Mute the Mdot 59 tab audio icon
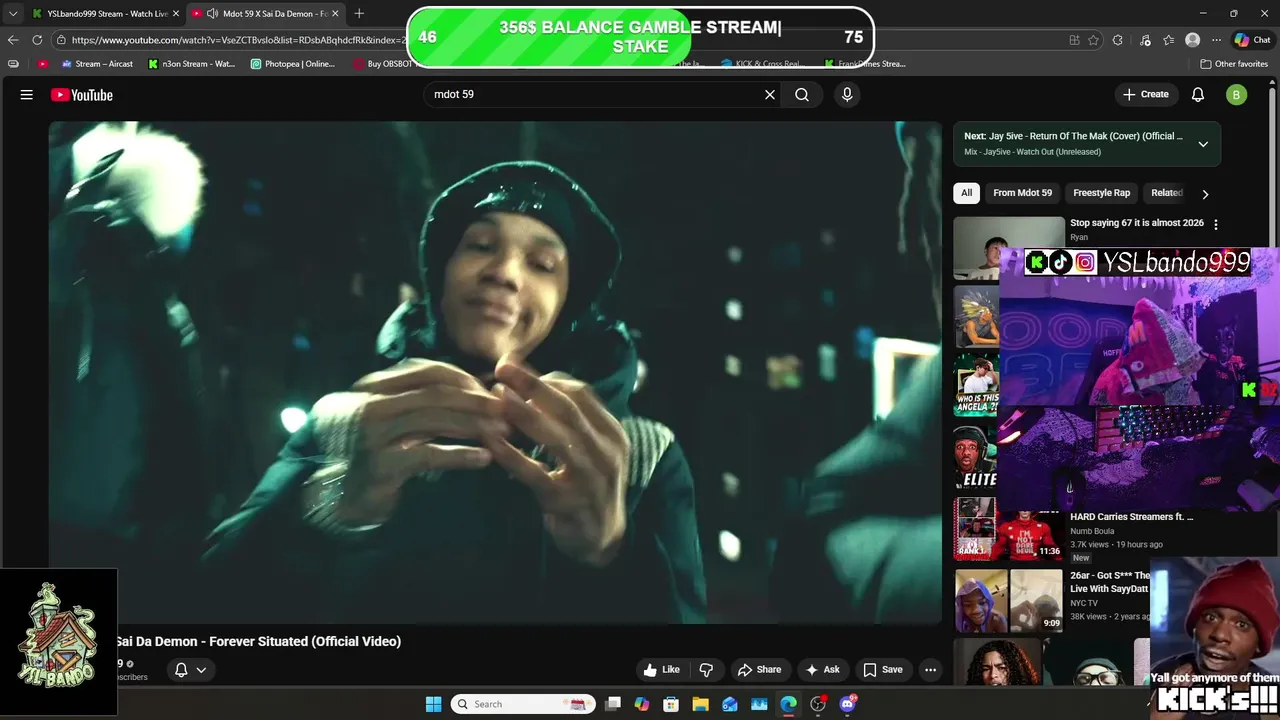This screenshot has width=1280, height=720. click(212, 13)
